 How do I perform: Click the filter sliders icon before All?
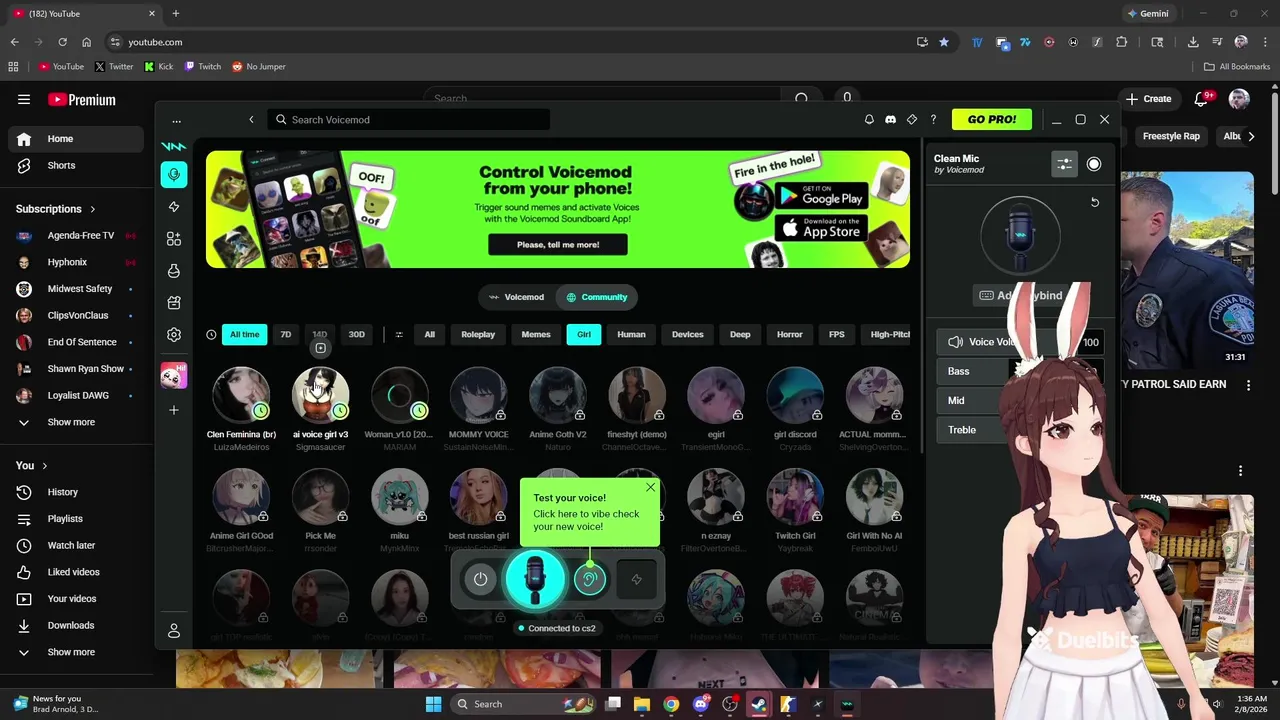pos(399,335)
